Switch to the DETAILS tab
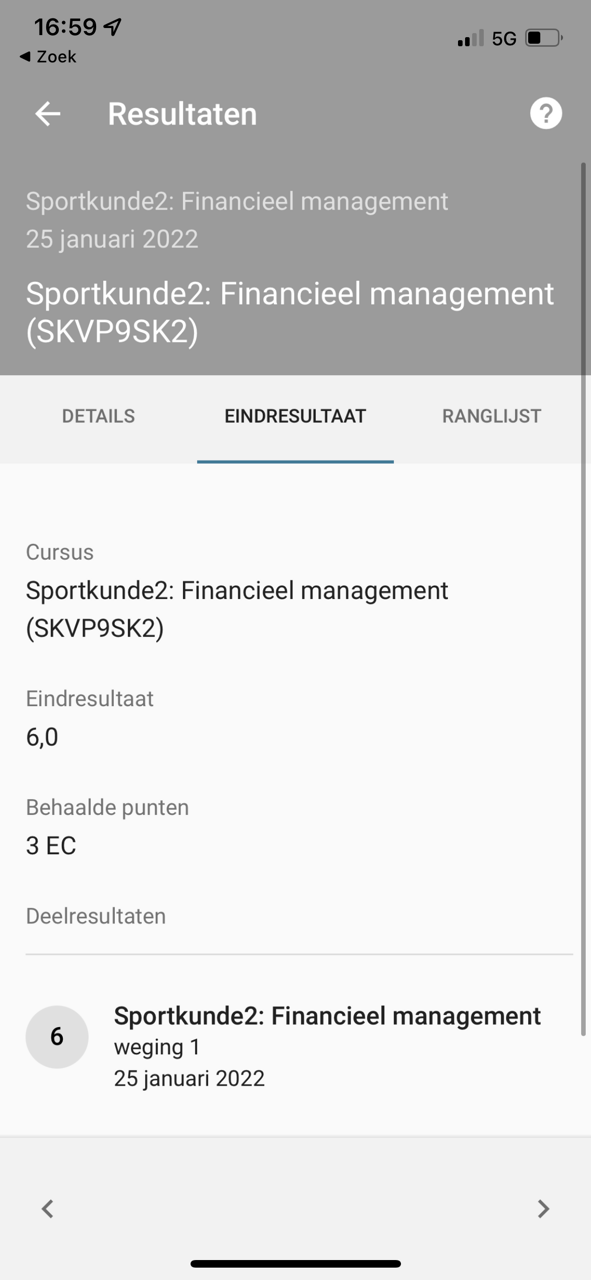This screenshot has height=1280, width=591. pyautogui.click(x=98, y=417)
